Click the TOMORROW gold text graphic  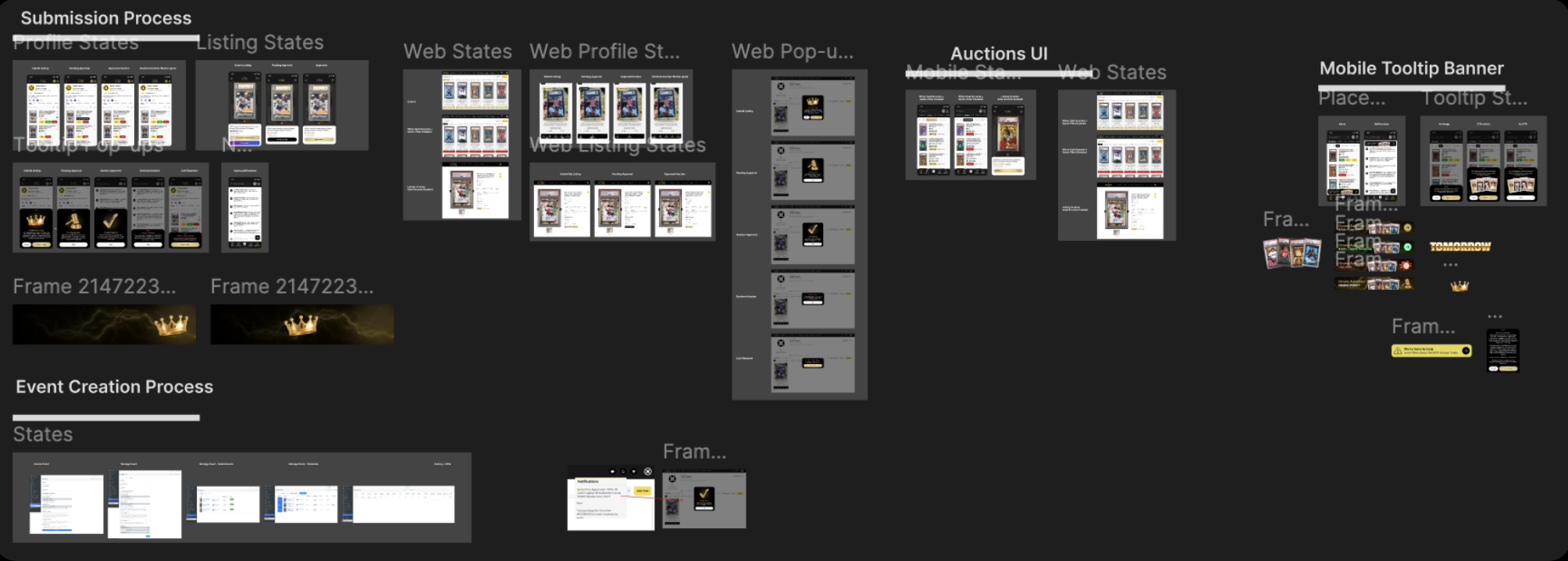1459,247
